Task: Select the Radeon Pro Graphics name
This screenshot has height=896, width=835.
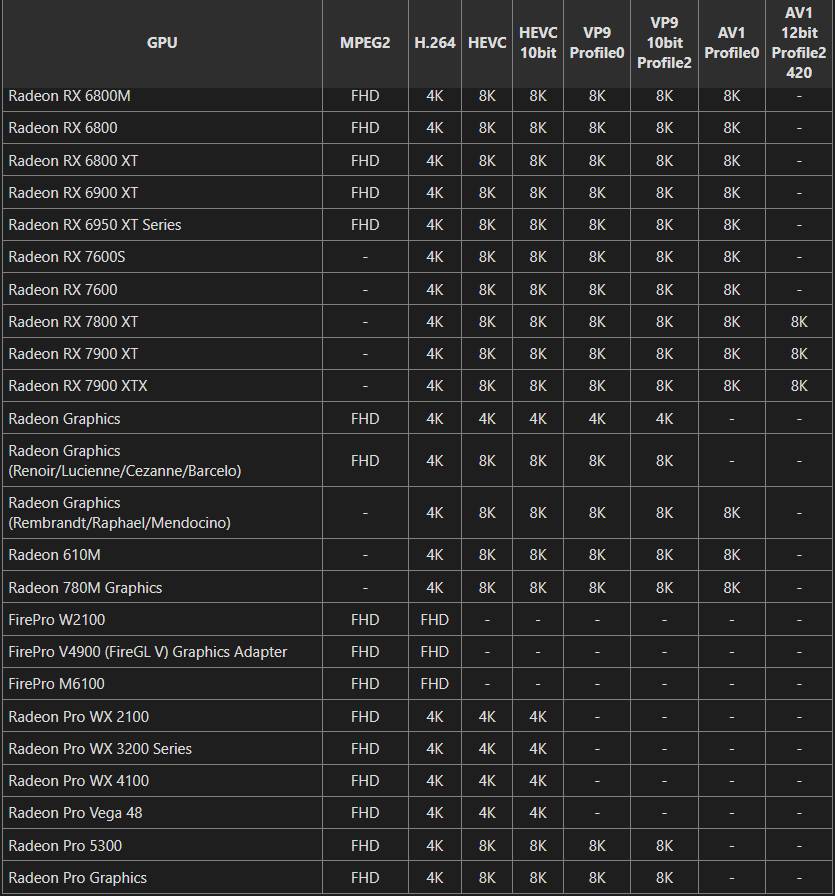Action: point(77,878)
